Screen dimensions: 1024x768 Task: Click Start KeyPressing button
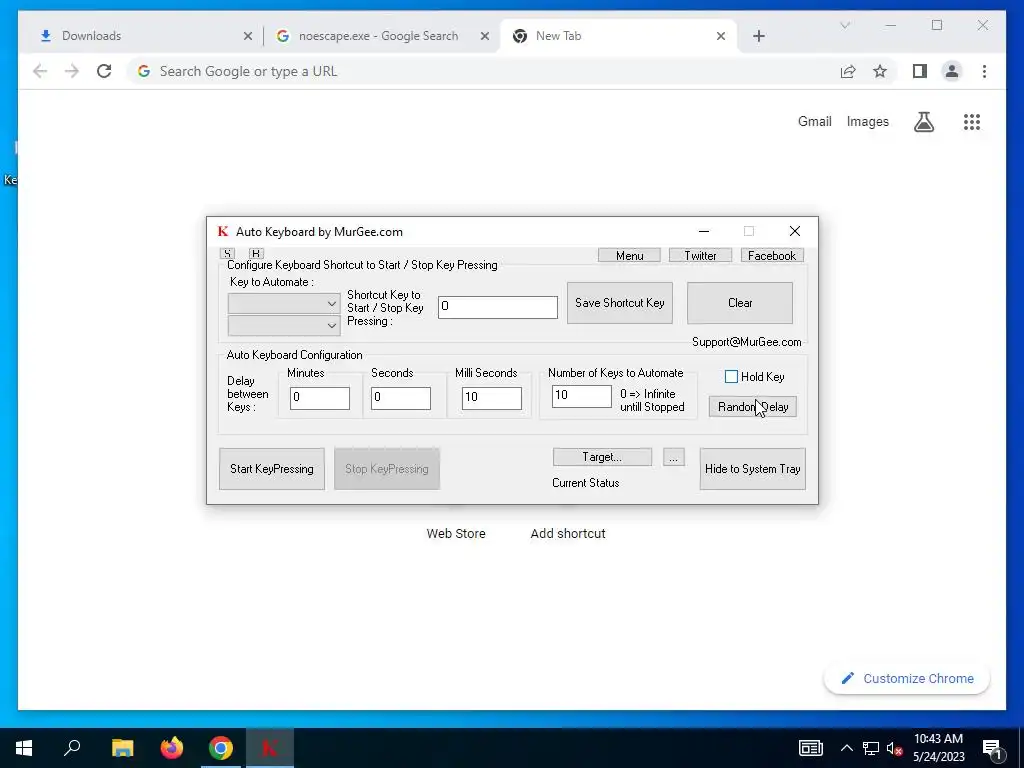click(x=272, y=469)
